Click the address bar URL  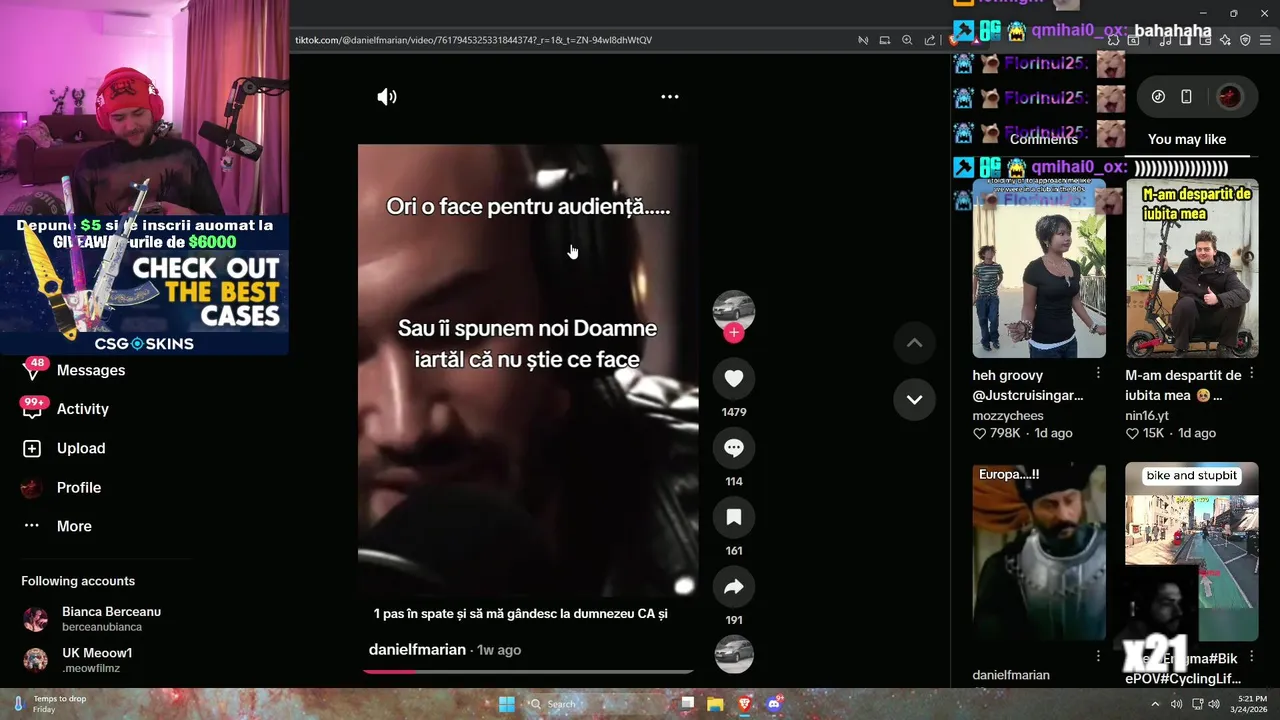[474, 40]
